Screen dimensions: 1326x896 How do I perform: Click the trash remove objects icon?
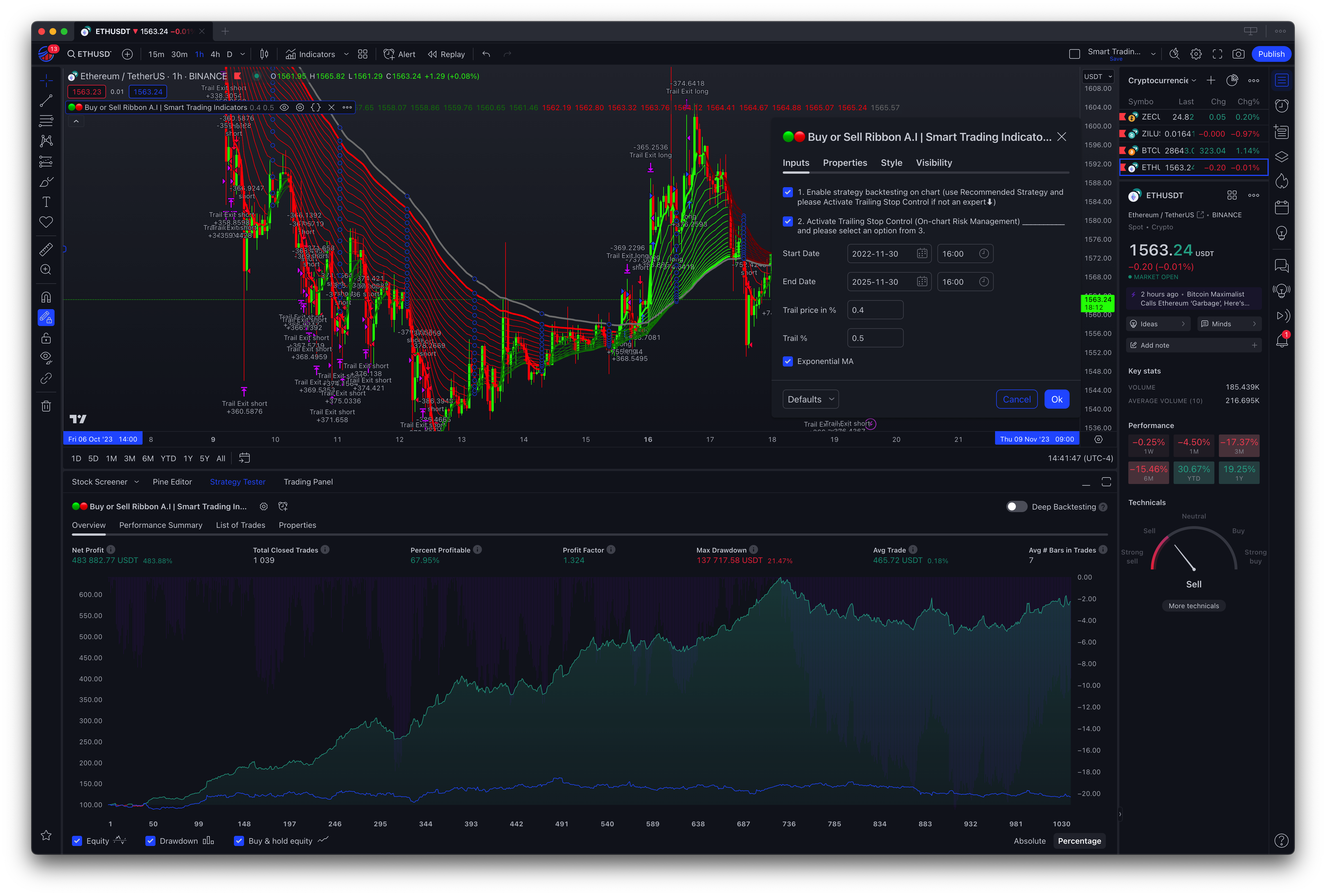[46, 406]
